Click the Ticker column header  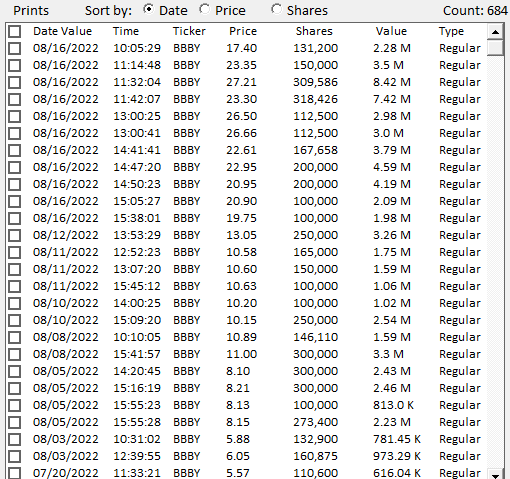[x=189, y=31]
